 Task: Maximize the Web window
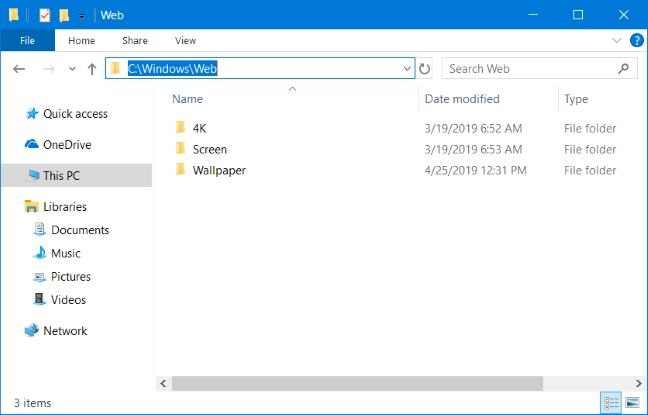(x=578, y=15)
